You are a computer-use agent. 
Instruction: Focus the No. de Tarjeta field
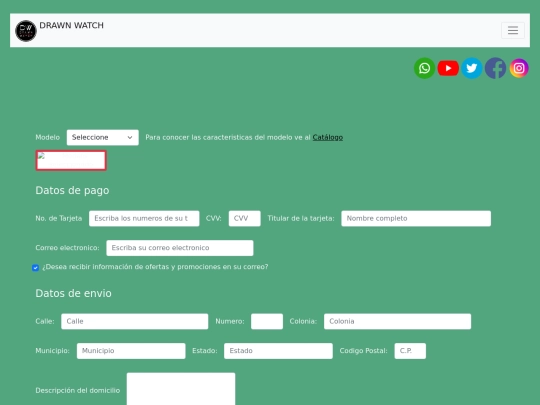[x=144, y=218]
